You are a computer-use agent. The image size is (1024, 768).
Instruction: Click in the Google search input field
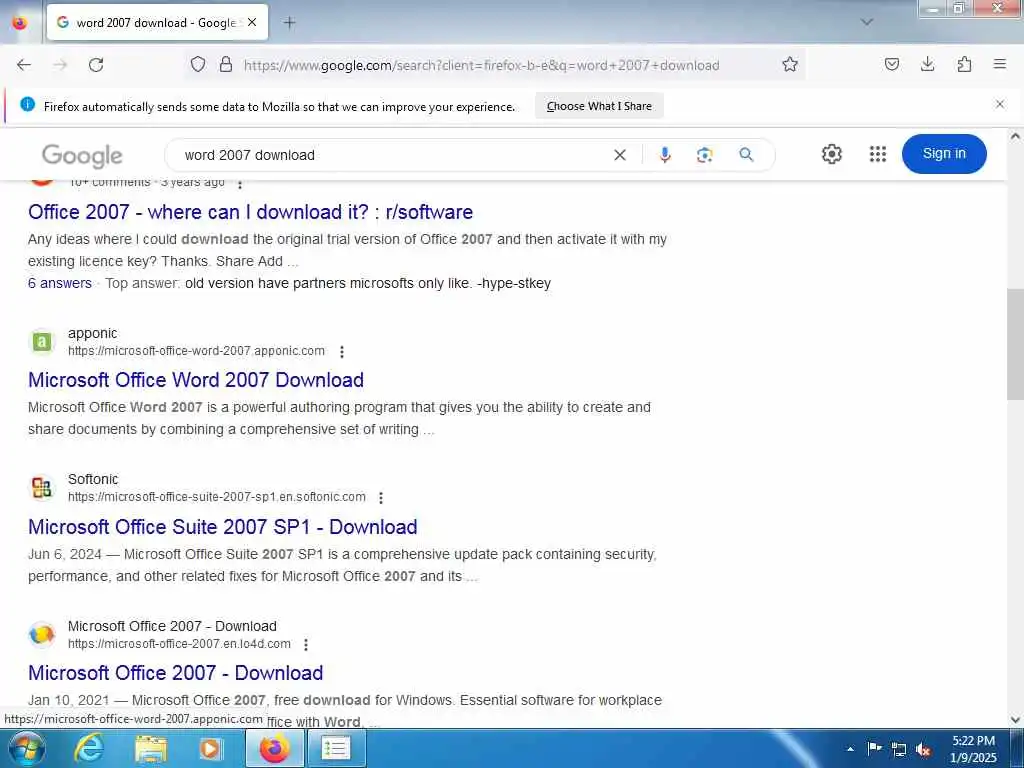click(392, 155)
